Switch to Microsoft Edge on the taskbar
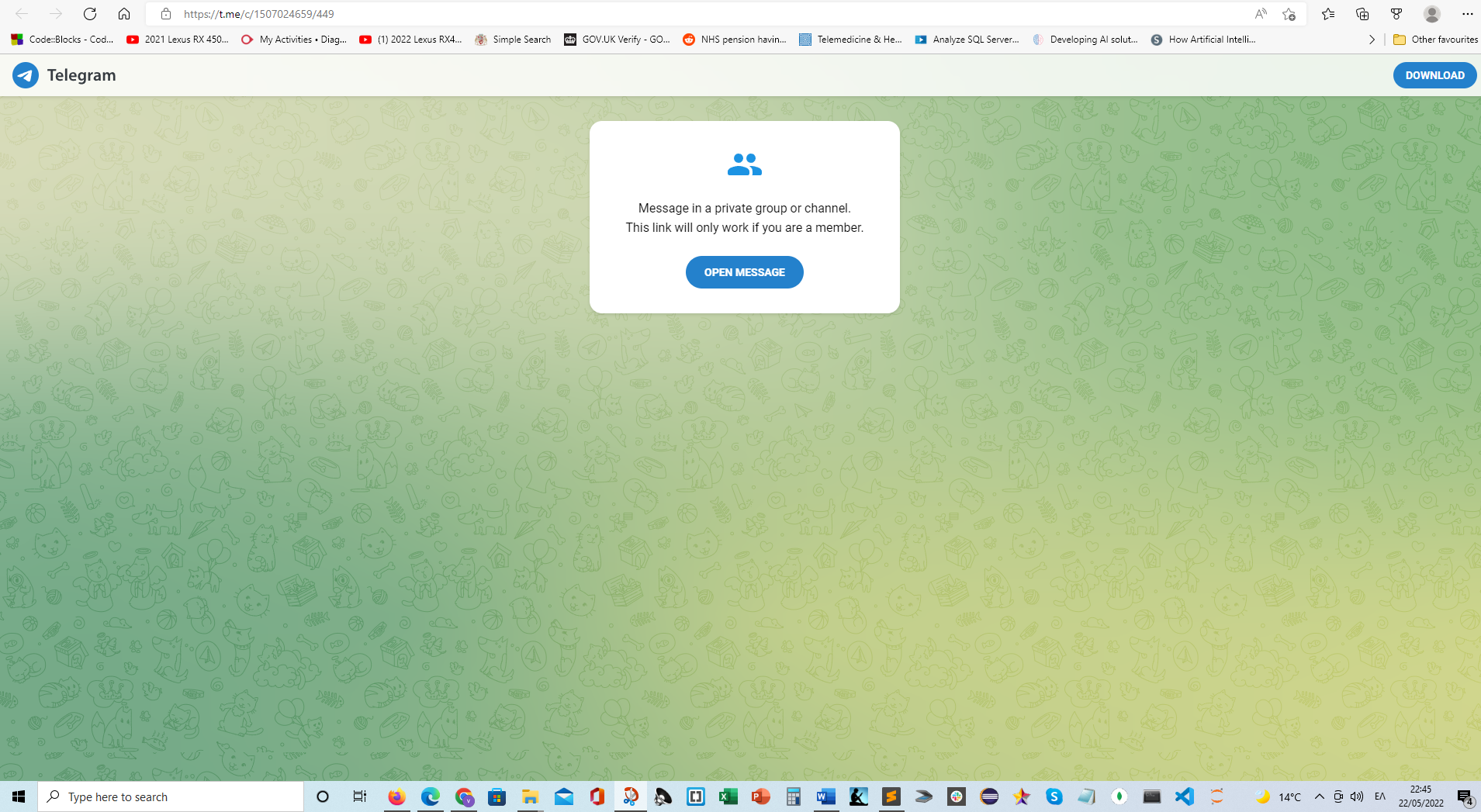 point(431,796)
